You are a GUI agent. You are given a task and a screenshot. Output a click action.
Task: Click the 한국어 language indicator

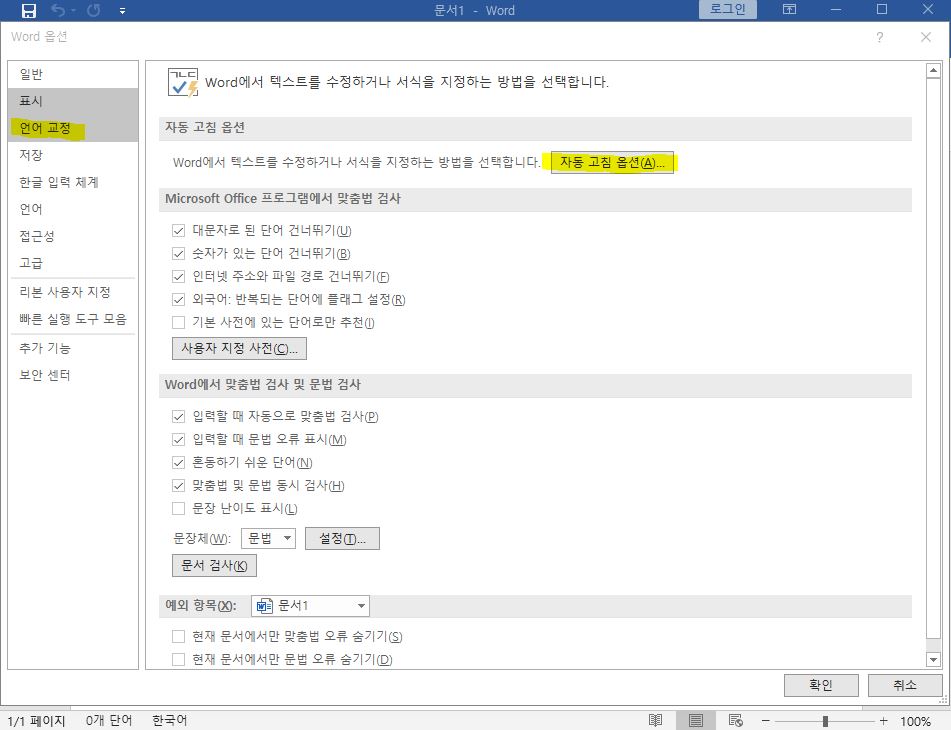tap(169, 720)
